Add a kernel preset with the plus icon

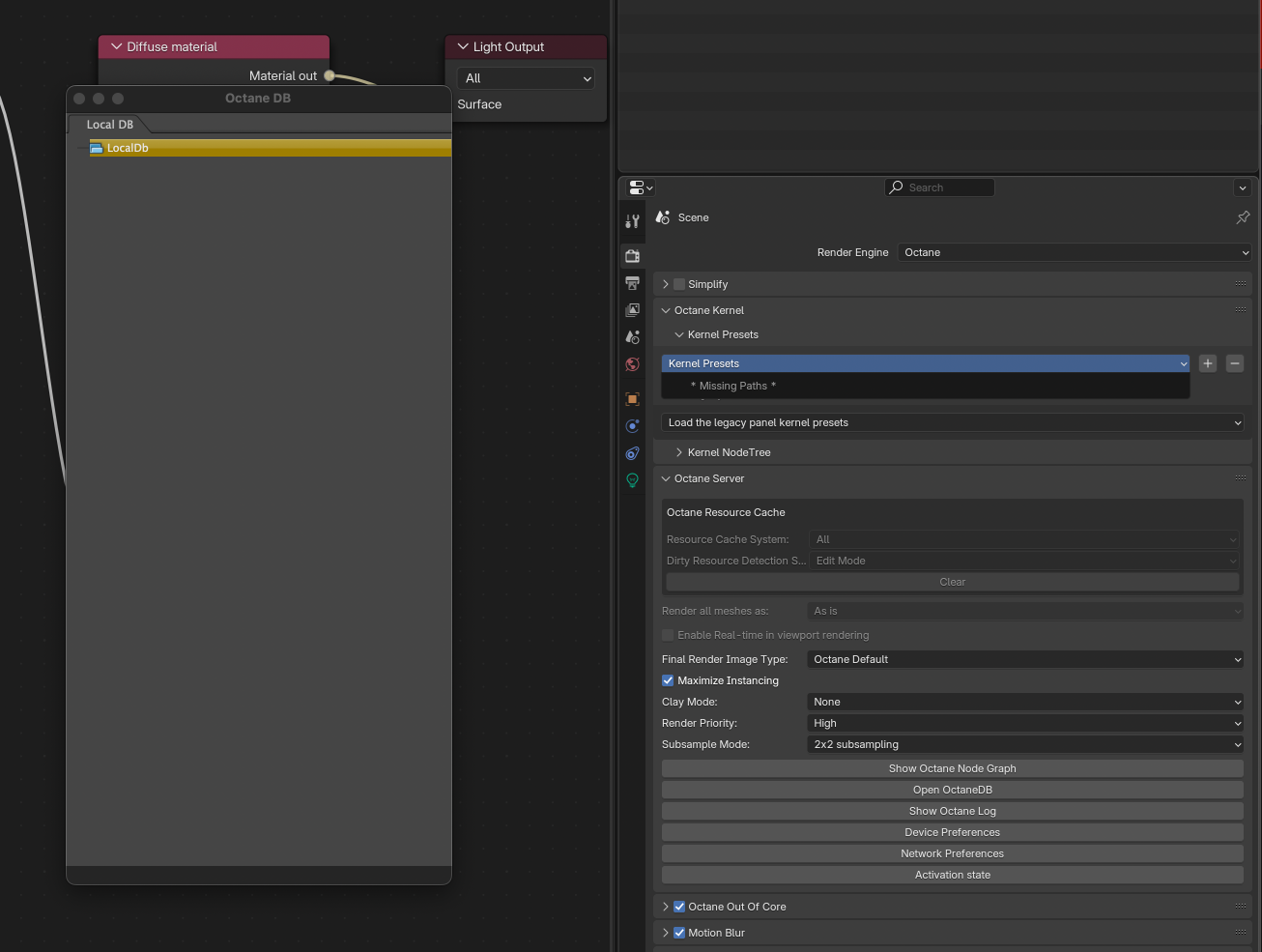click(x=1208, y=363)
